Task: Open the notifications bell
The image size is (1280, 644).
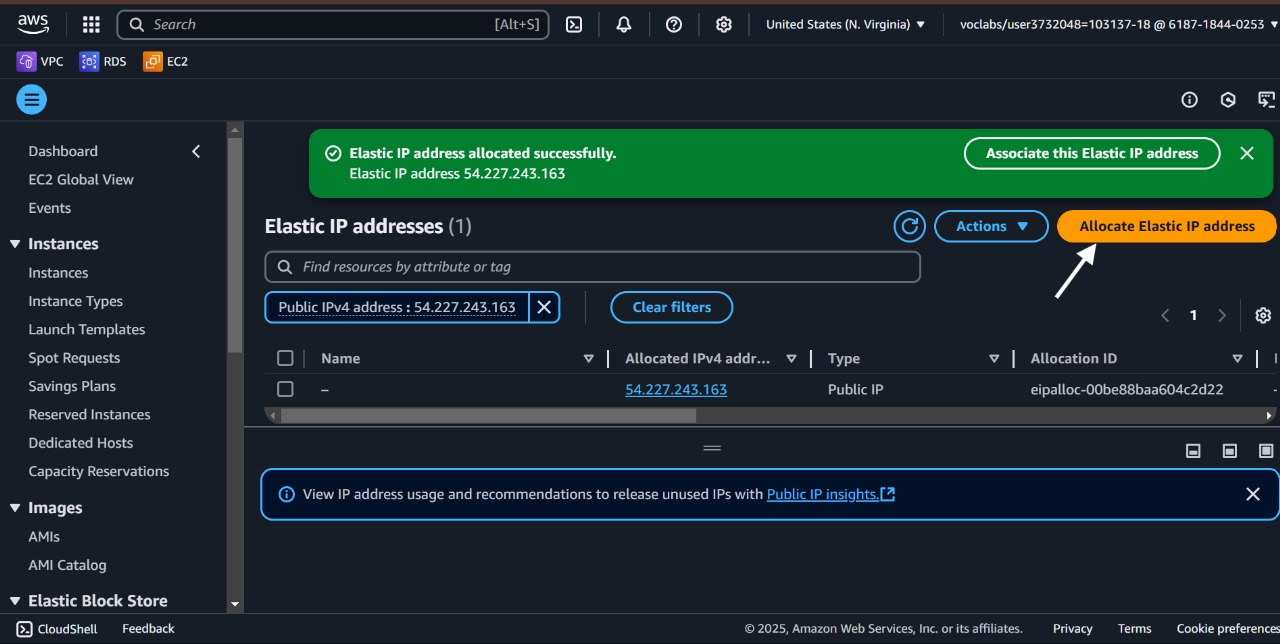Action: [x=624, y=25]
